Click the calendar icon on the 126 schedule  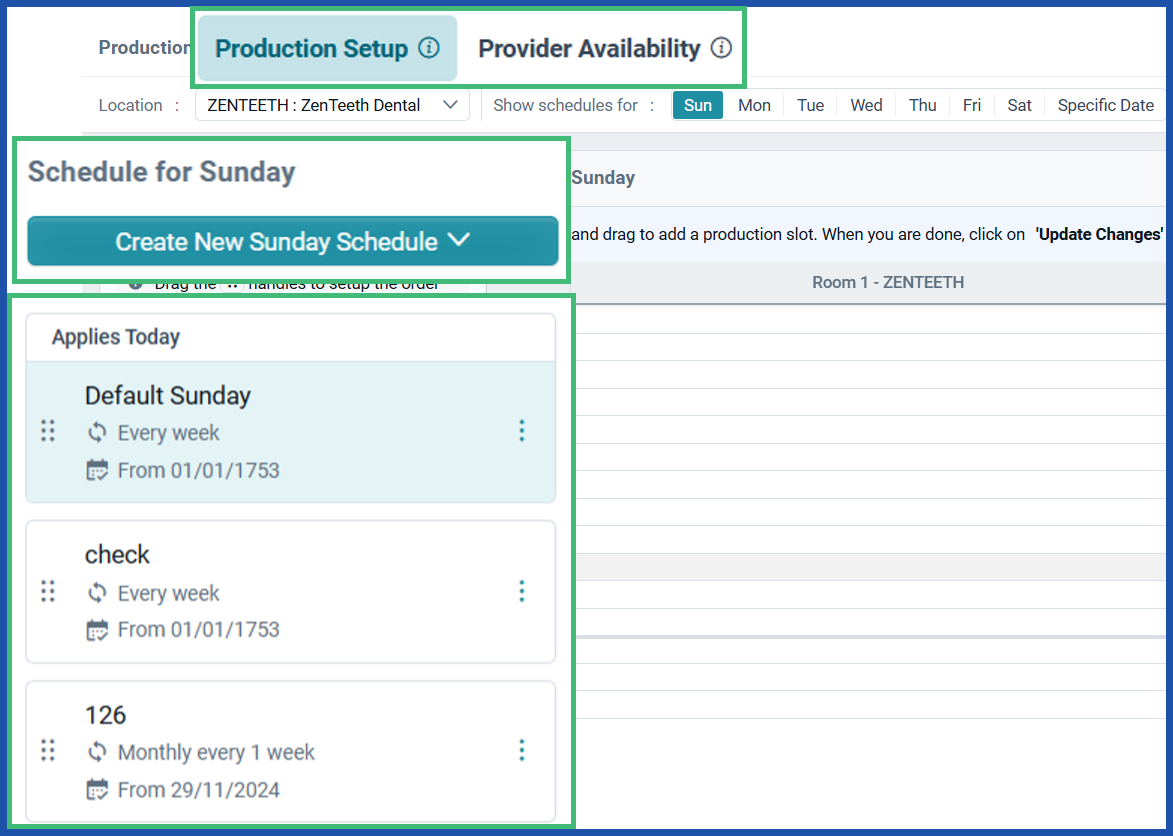coord(97,791)
